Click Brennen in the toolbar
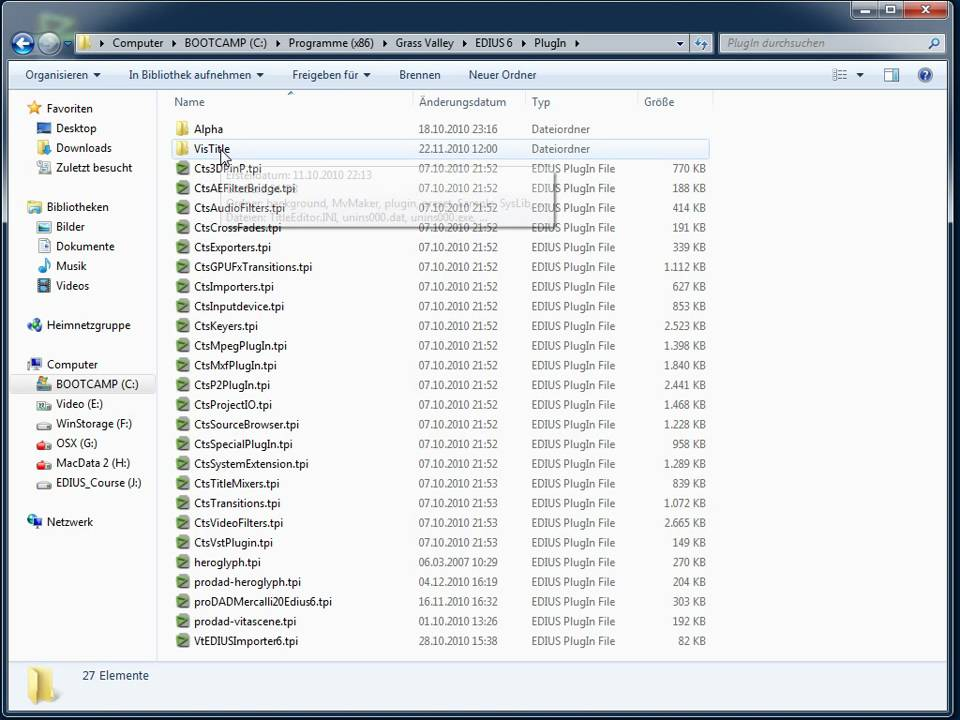Screen dimensions: 960x720 pyautogui.click(x=419, y=75)
